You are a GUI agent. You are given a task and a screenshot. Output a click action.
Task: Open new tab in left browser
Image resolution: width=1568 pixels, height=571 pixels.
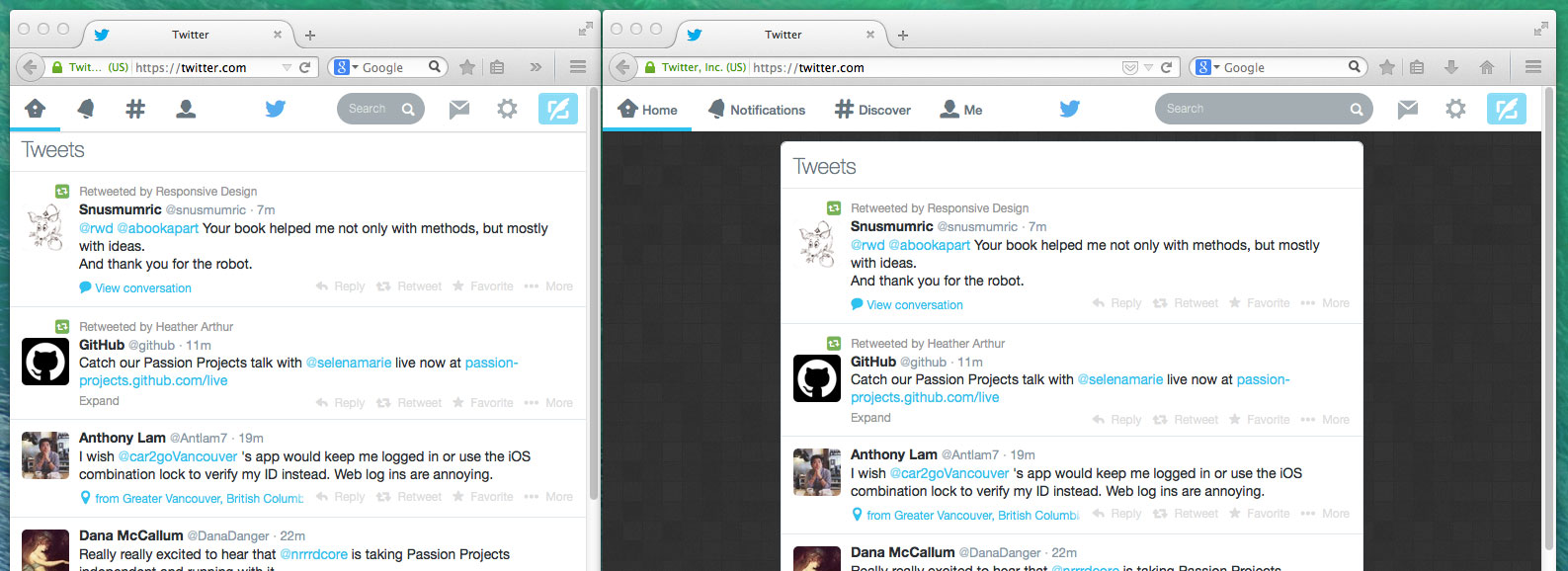tap(310, 35)
